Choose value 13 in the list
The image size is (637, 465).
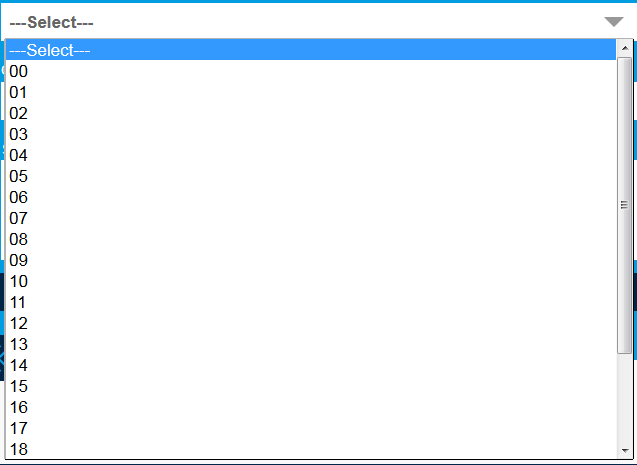click(x=311, y=344)
